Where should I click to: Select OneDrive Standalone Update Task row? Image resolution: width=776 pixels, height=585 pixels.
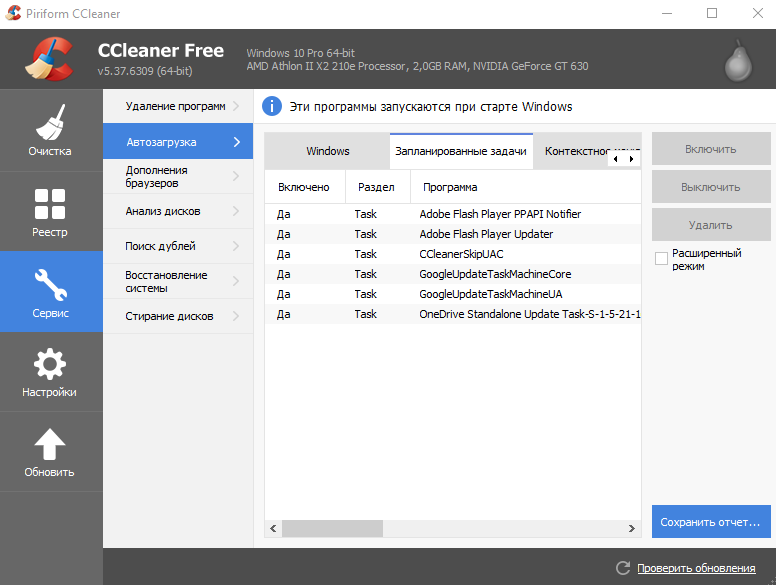[x=453, y=314]
